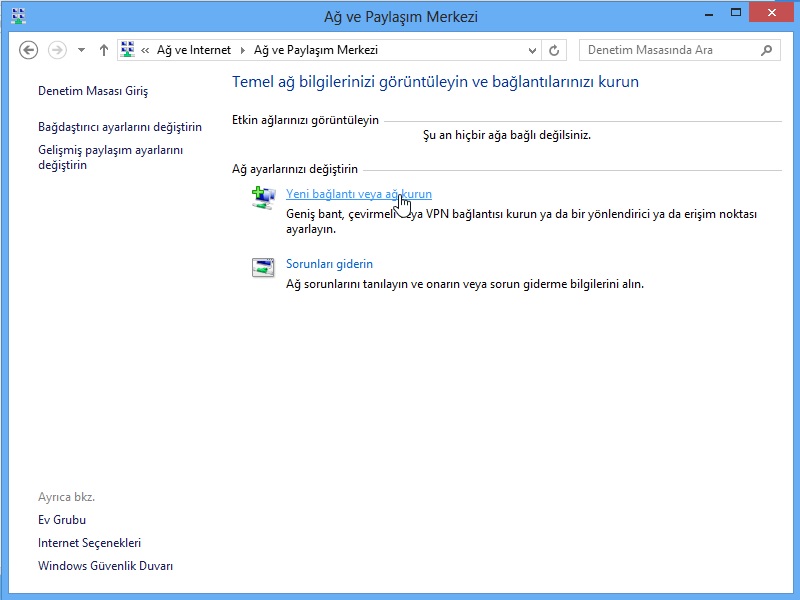Click the Ağ ayarlarınızı değiştirin label
Image resolution: width=800 pixels, height=600 pixels.
(294, 169)
